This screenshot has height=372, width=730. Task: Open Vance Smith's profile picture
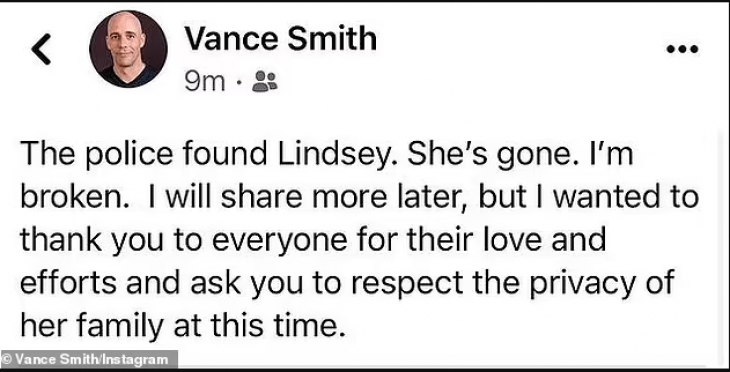coord(128,49)
